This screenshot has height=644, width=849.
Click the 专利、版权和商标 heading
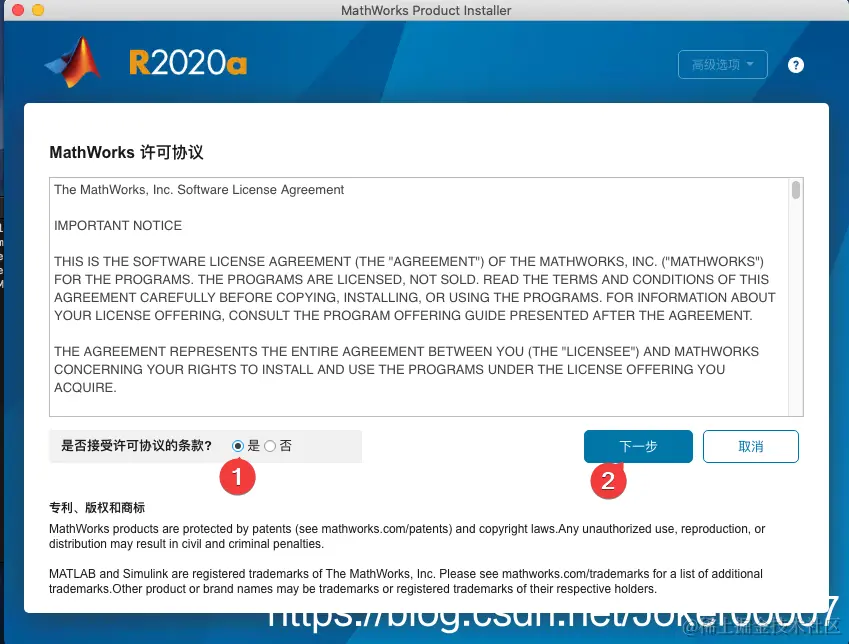coord(97,508)
